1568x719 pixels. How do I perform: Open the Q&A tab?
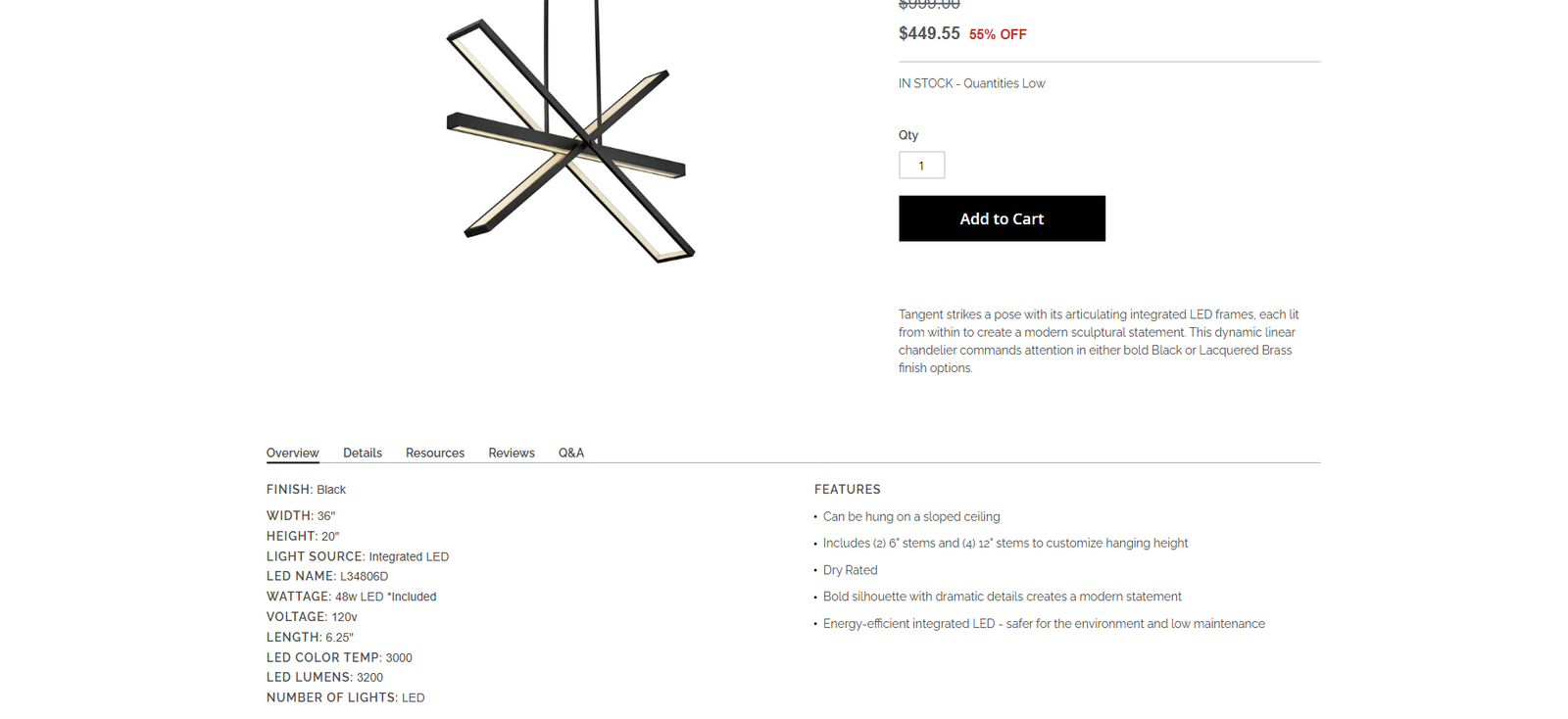[x=570, y=453]
